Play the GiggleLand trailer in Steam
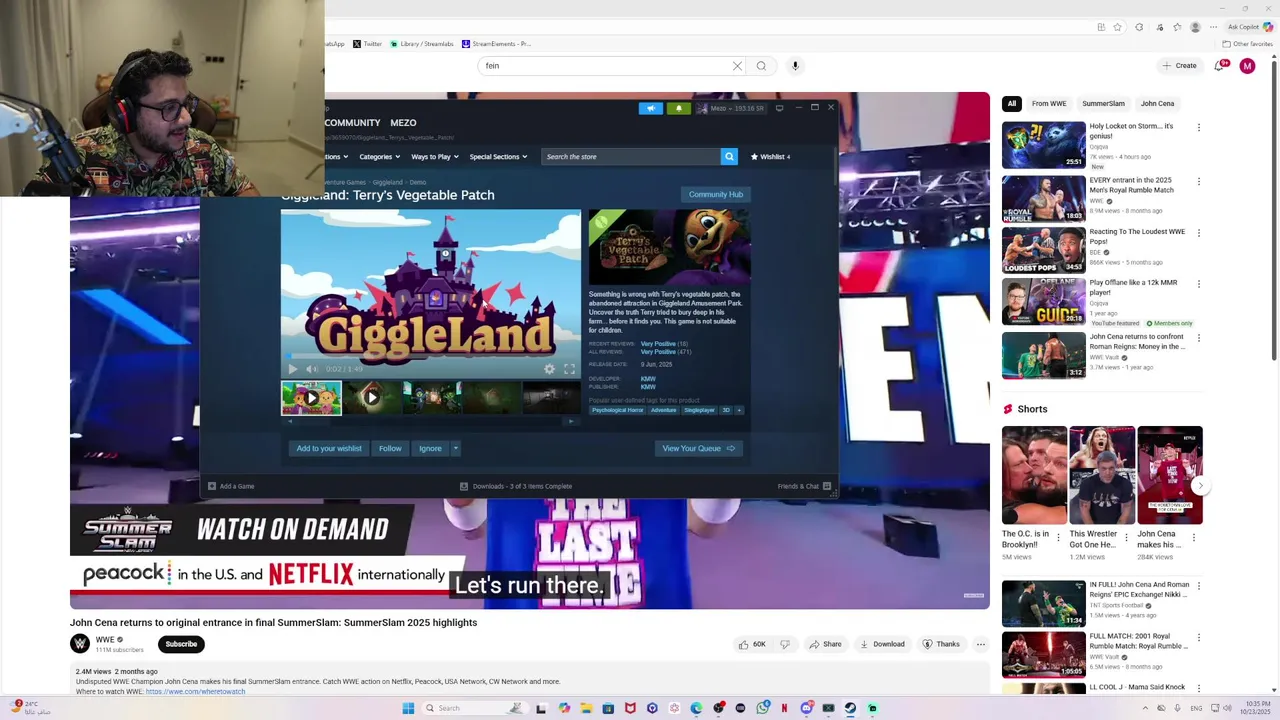This screenshot has height=720, width=1280. pos(292,369)
